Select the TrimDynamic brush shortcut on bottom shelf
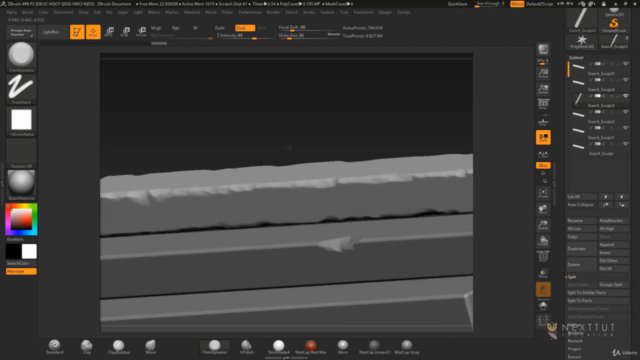Screen dimensions: 640x360 (x=215, y=347)
